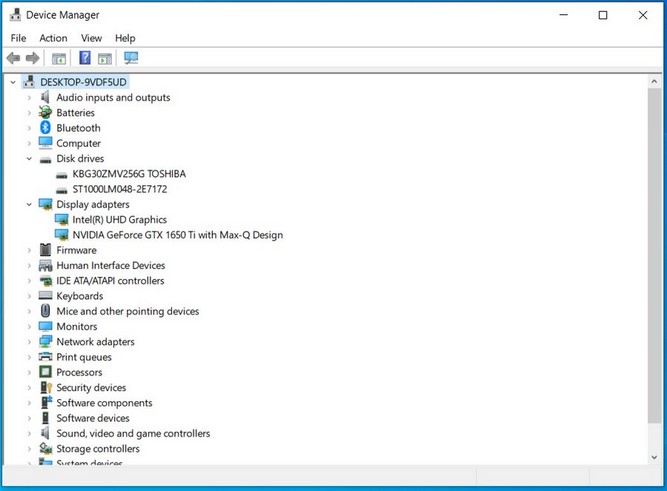Collapse the Display adapters node

coord(29,205)
